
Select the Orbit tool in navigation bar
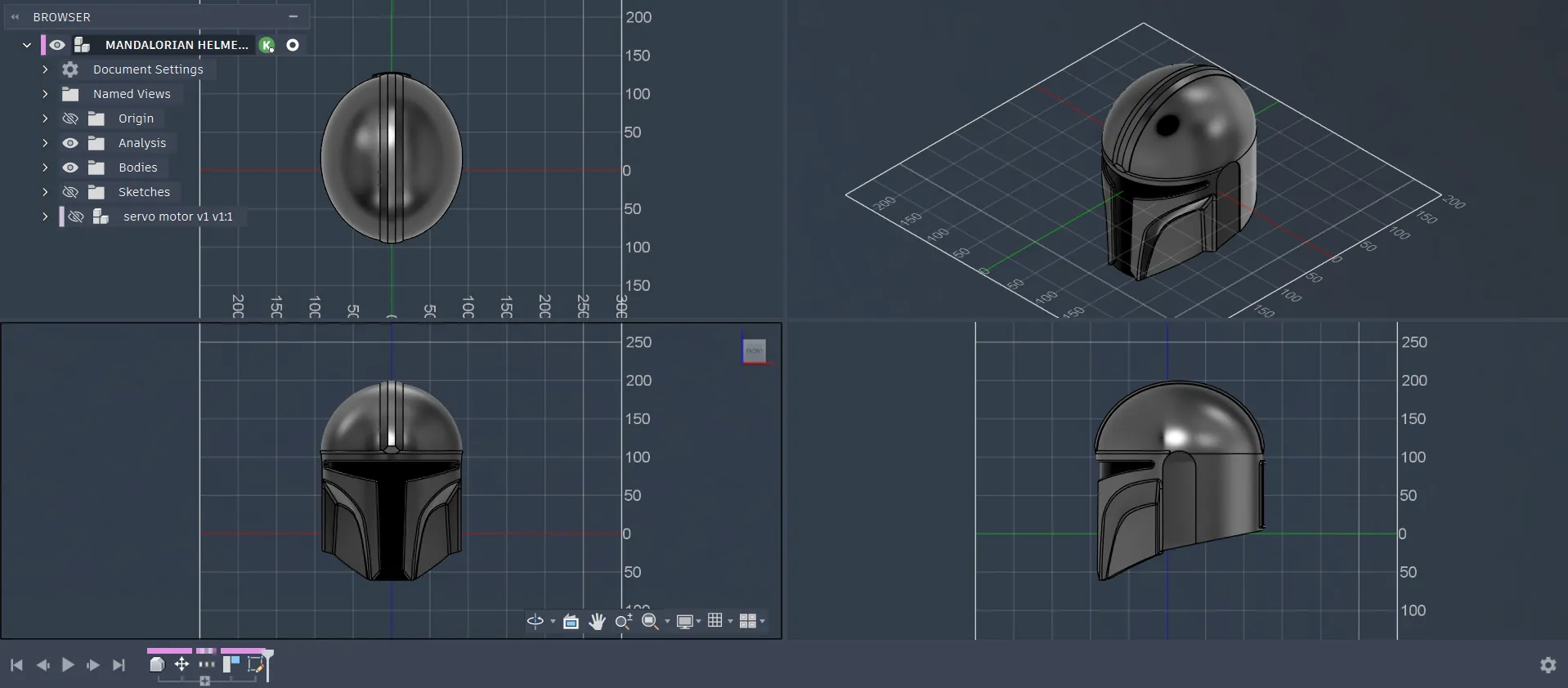pyautogui.click(x=535, y=622)
